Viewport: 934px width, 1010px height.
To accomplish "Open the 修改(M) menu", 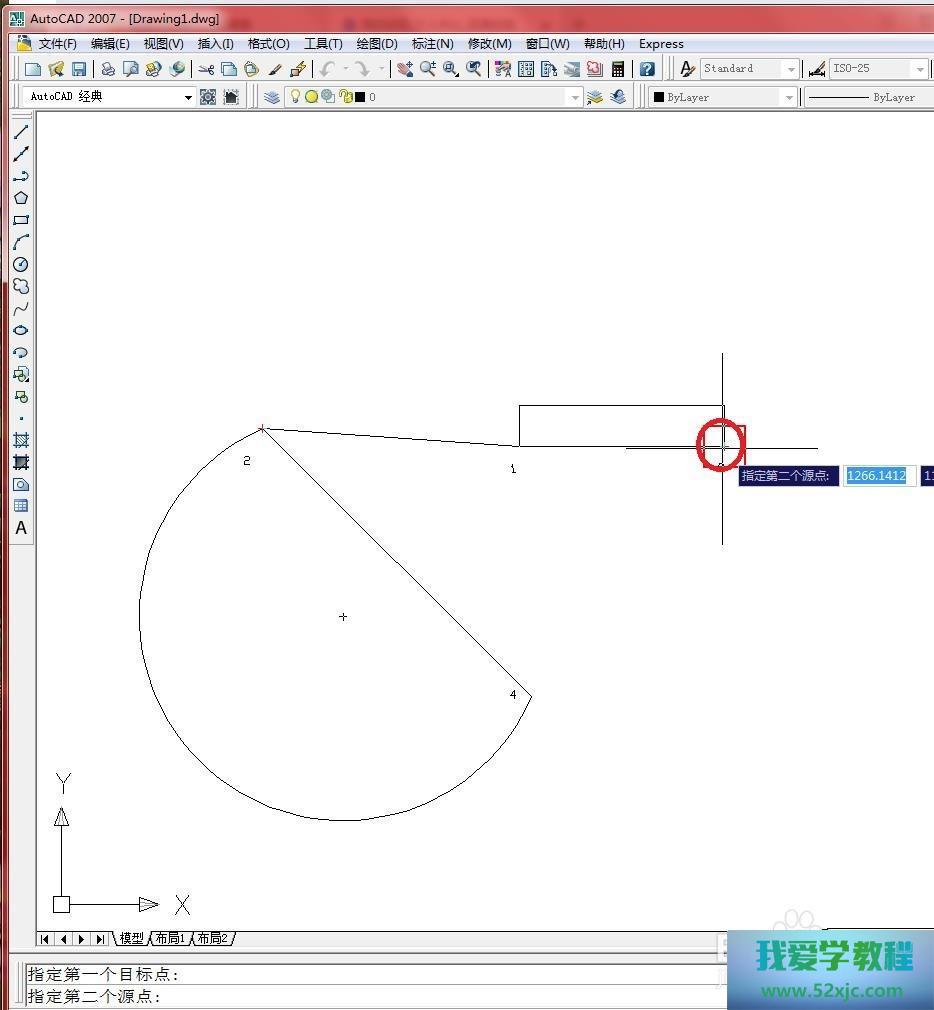I will pos(489,44).
